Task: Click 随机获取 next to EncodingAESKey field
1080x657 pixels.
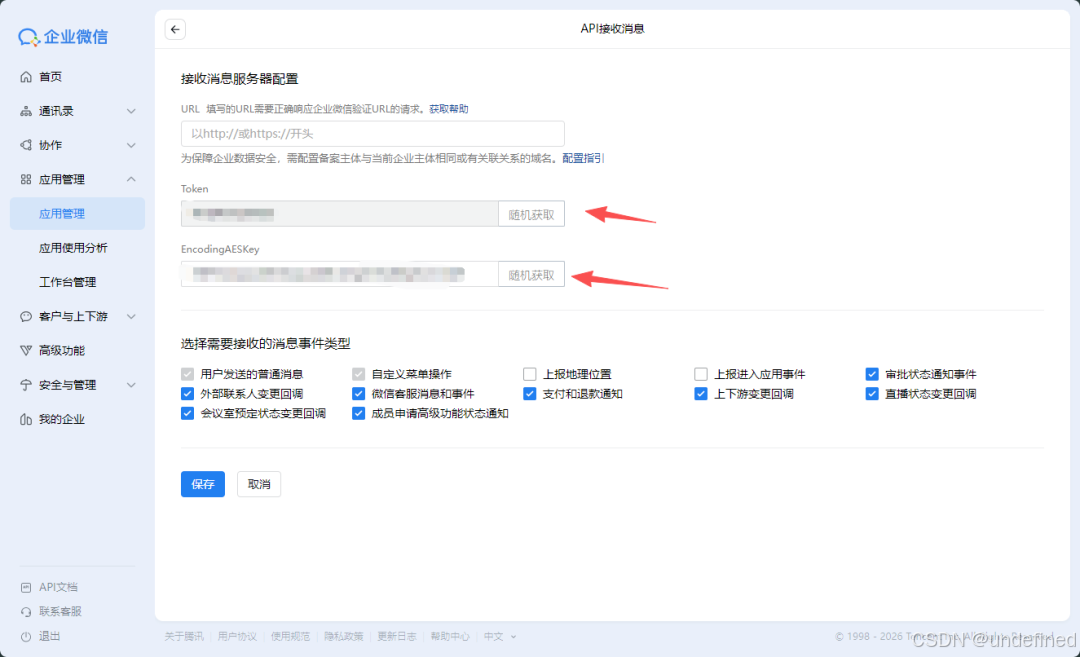Action: coord(531,275)
